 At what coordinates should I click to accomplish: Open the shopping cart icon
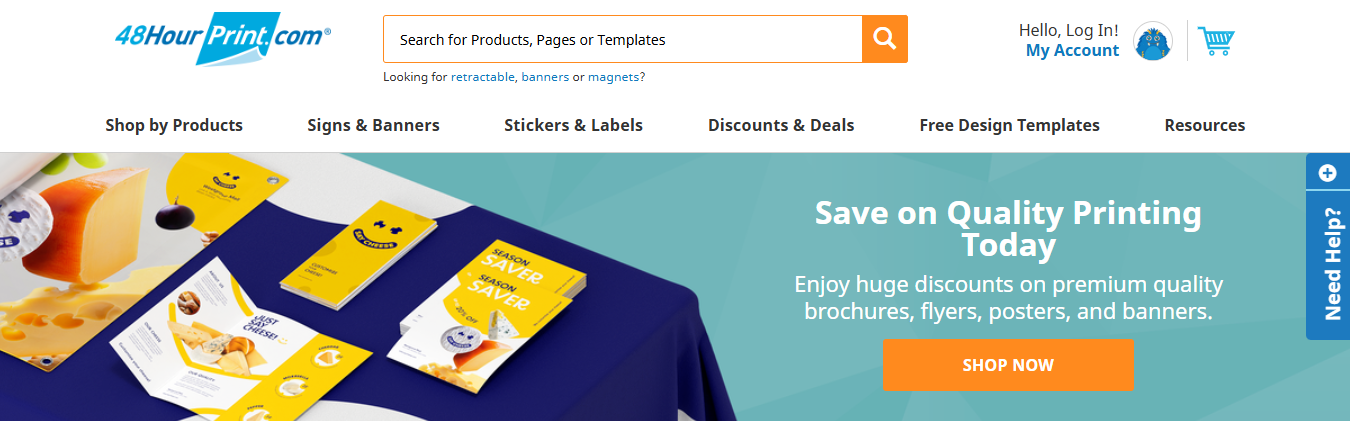click(x=1216, y=41)
